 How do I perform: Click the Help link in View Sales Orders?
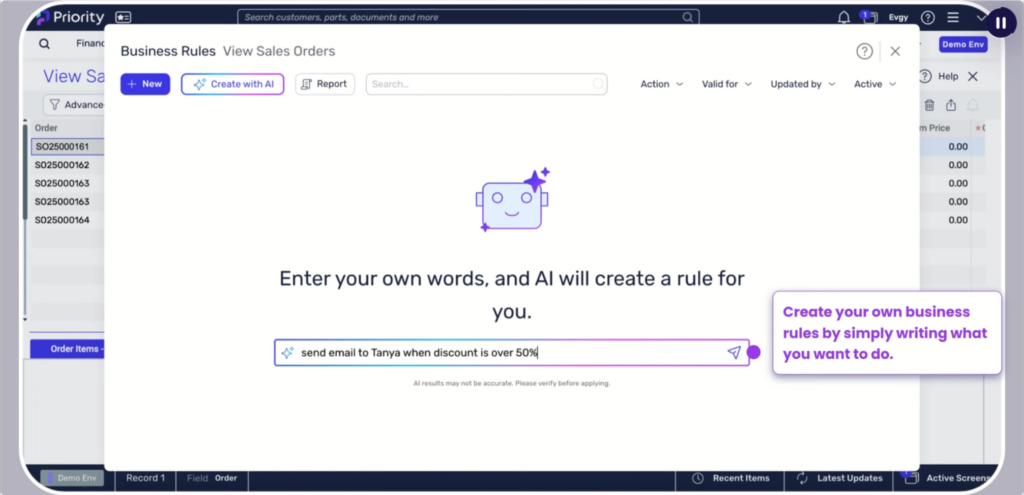pos(948,76)
